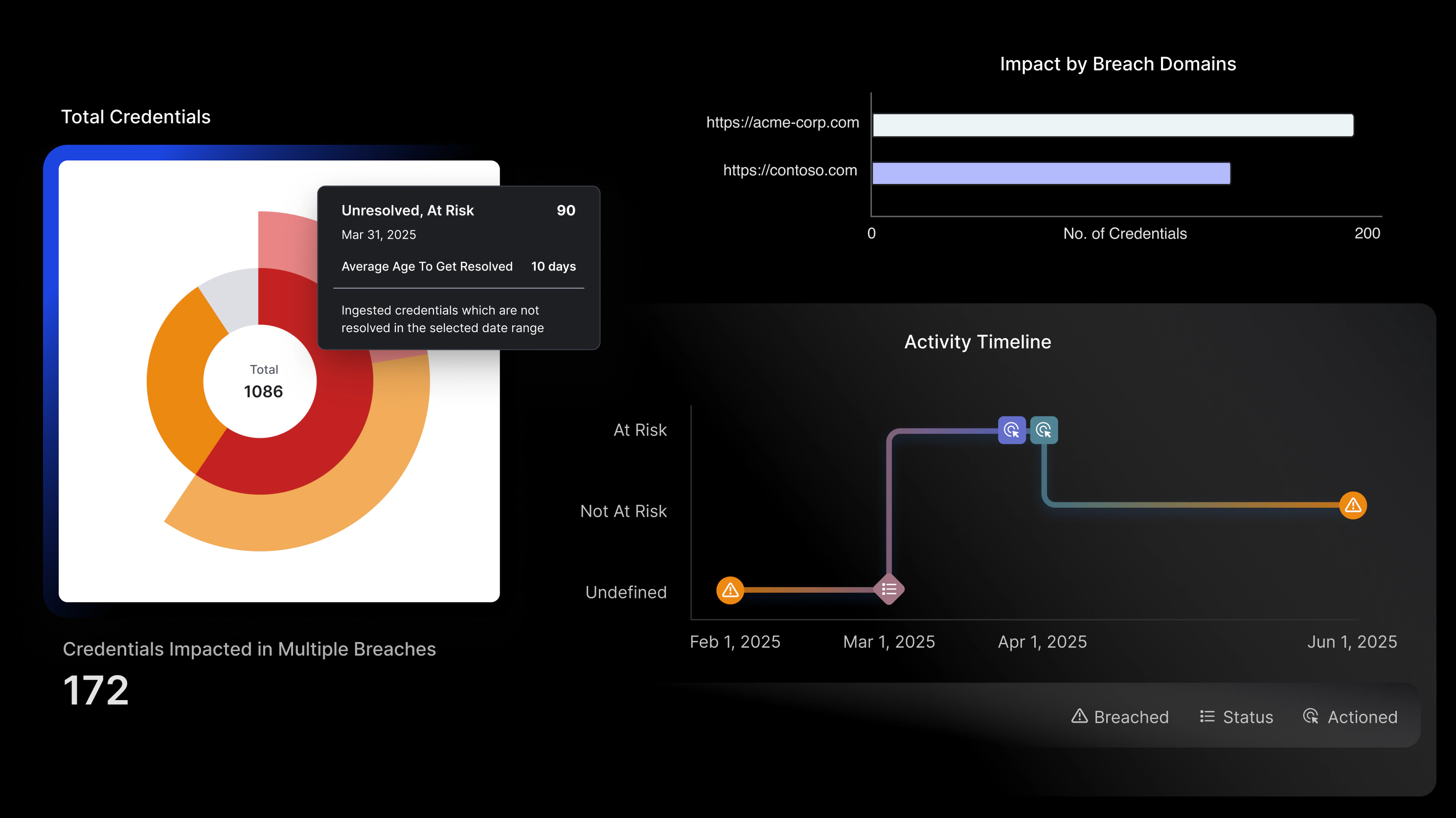The width and height of the screenshot is (1456, 818).
Task: Click the teal Actioned marker at At Risk
Action: pos(1044,431)
